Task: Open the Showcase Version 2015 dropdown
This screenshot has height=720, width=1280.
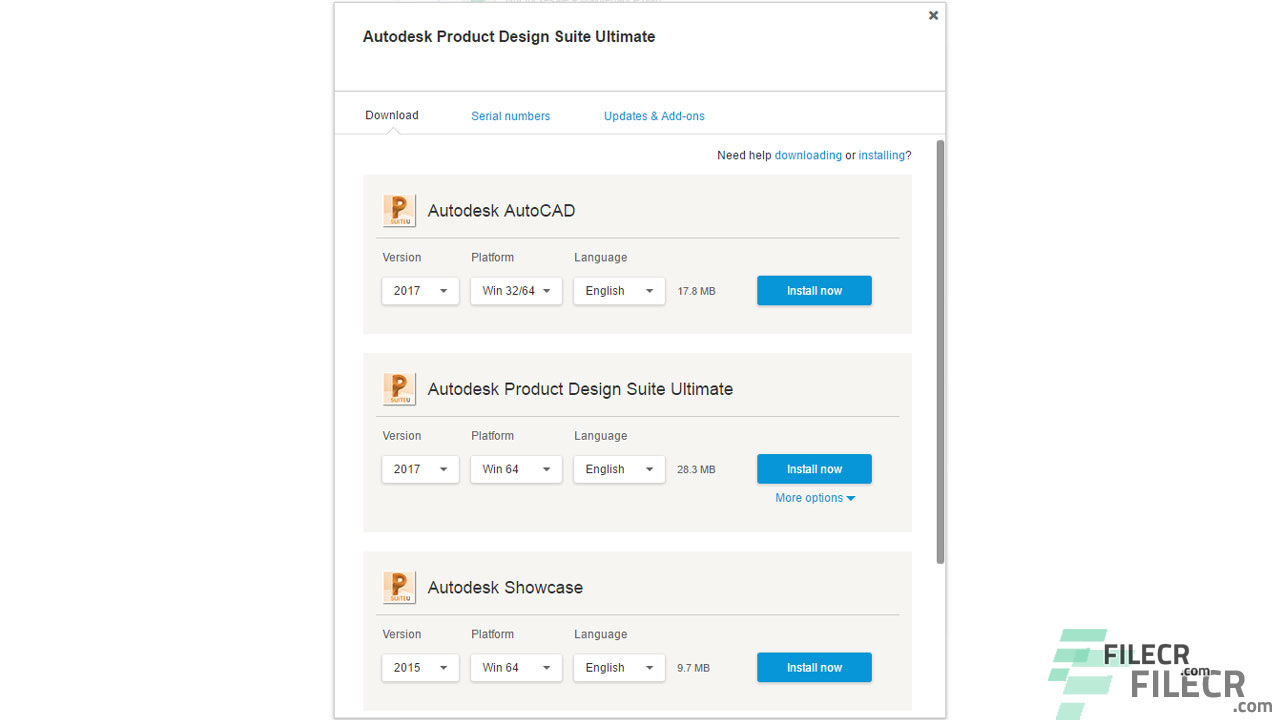Action: pos(420,667)
